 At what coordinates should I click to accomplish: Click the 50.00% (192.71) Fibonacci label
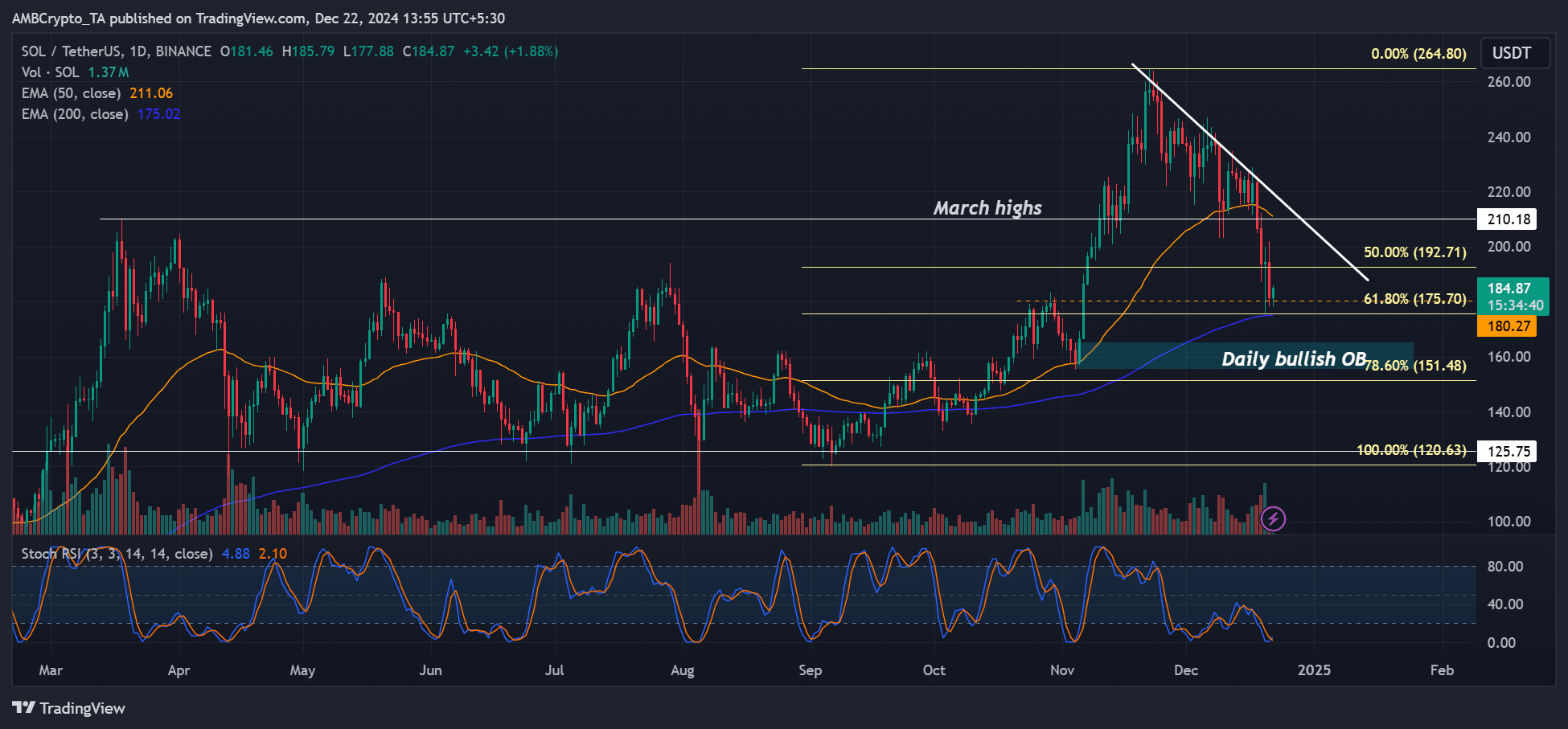[1414, 252]
